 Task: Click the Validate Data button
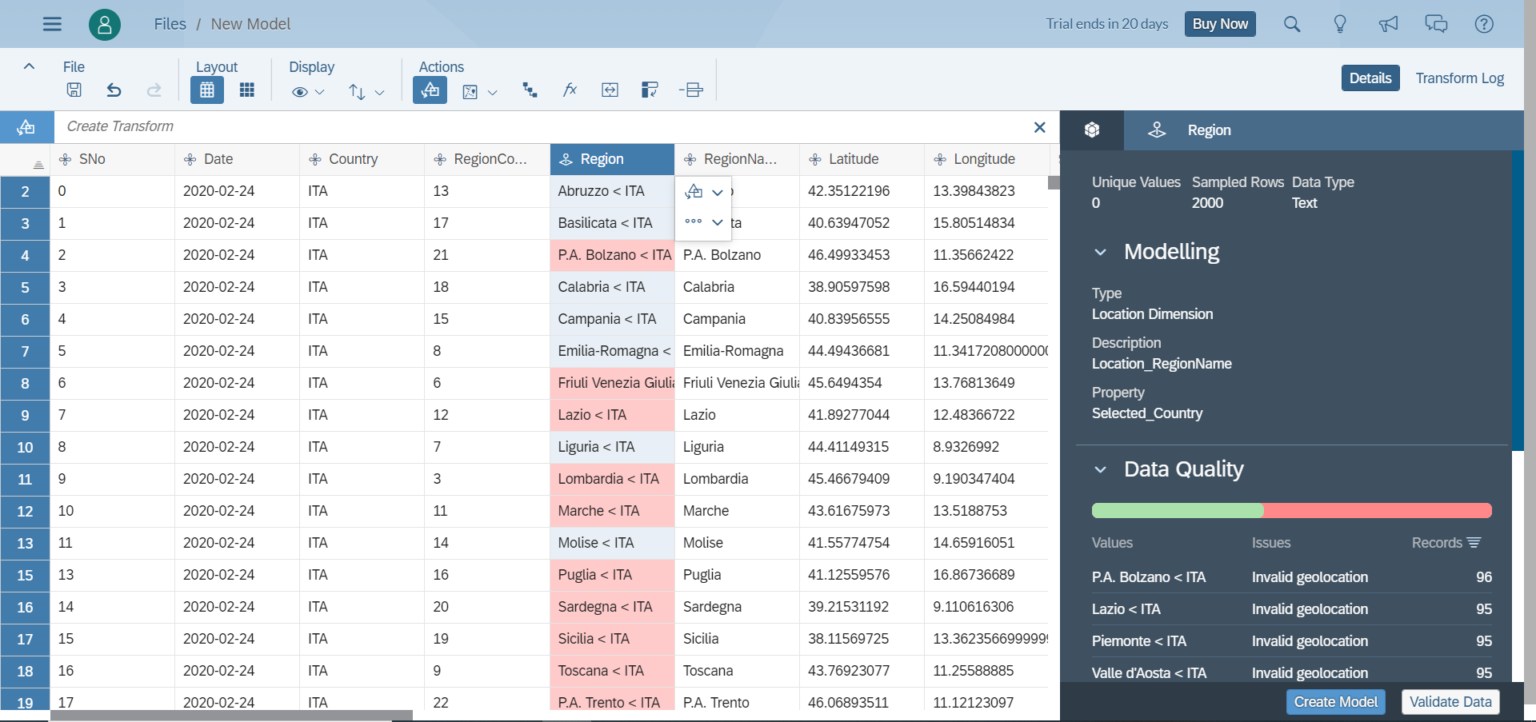click(1450, 702)
